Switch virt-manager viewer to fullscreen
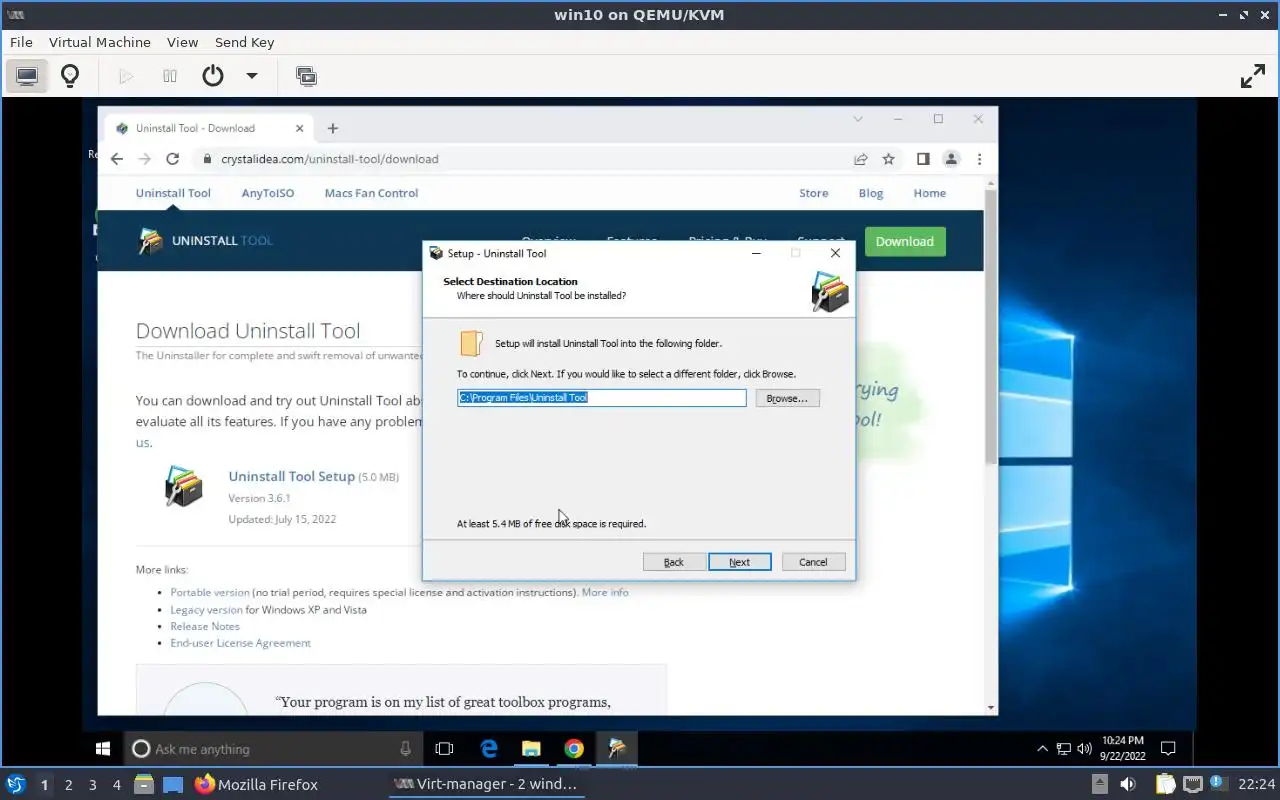The width and height of the screenshot is (1280, 800). click(x=1252, y=76)
